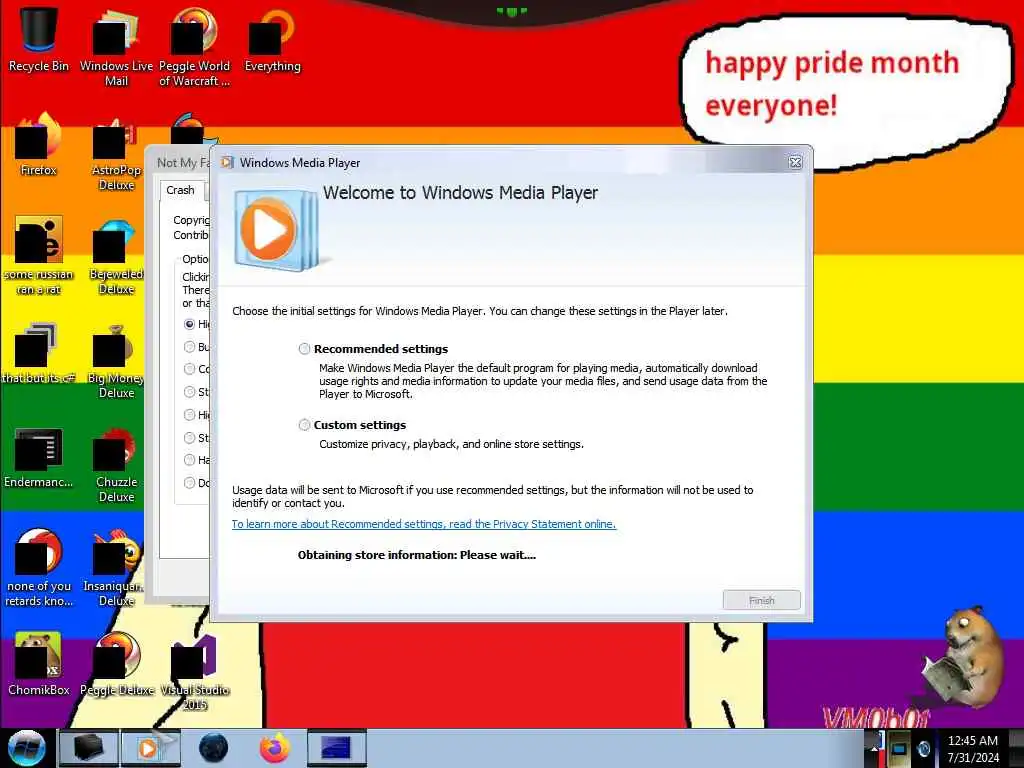Select Custom settings radio button

(x=304, y=425)
